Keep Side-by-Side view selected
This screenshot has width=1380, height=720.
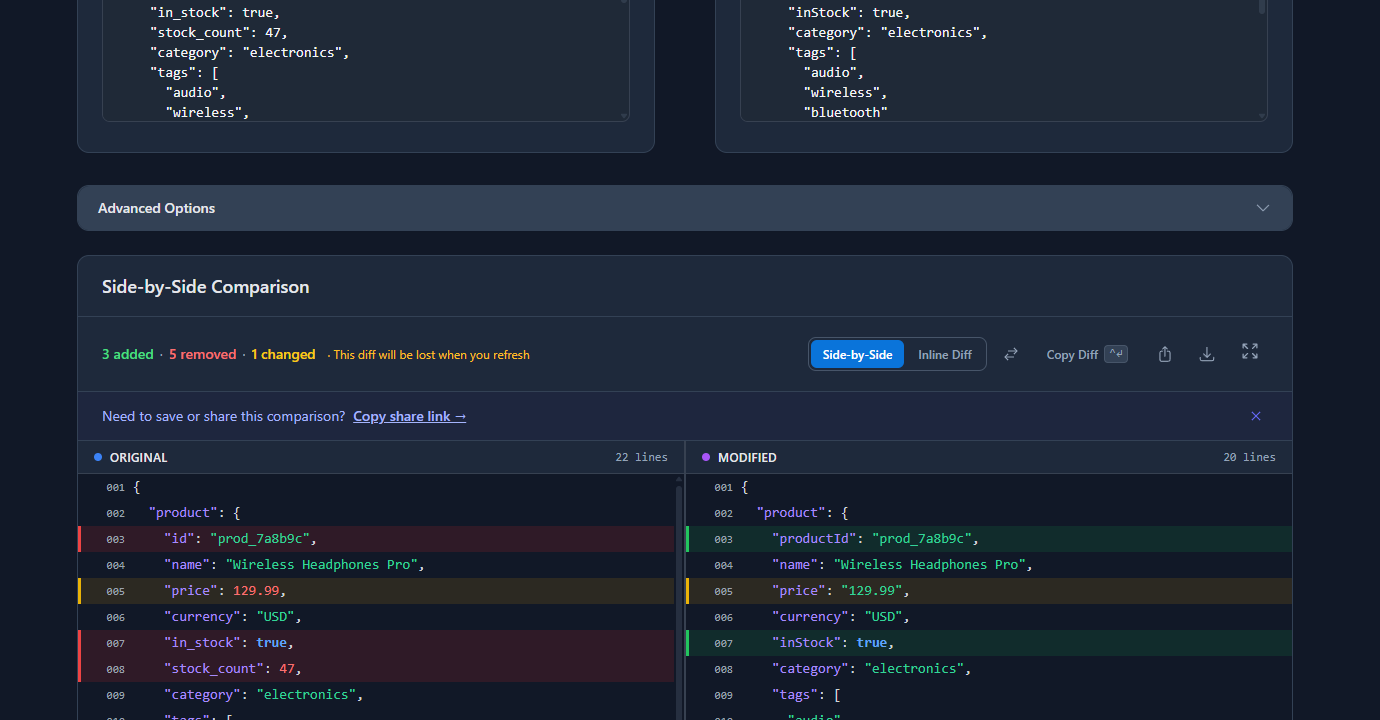pyautogui.click(x=856, y=353)
